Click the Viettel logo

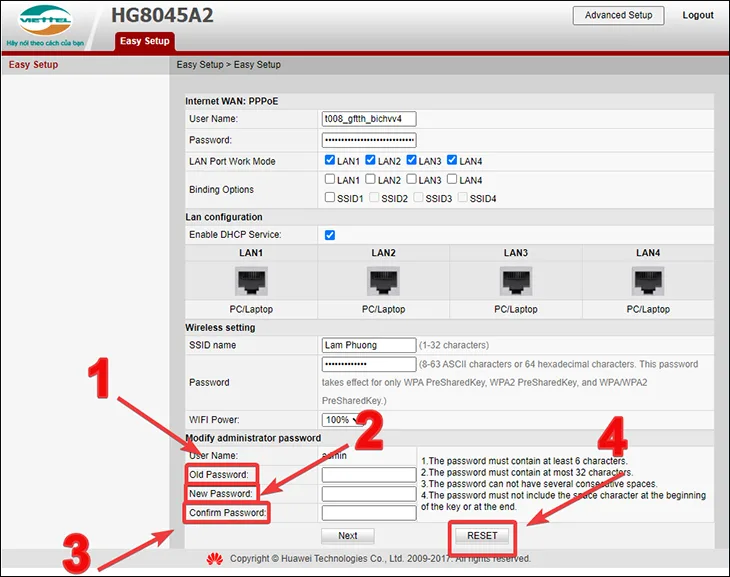[45, 21]
